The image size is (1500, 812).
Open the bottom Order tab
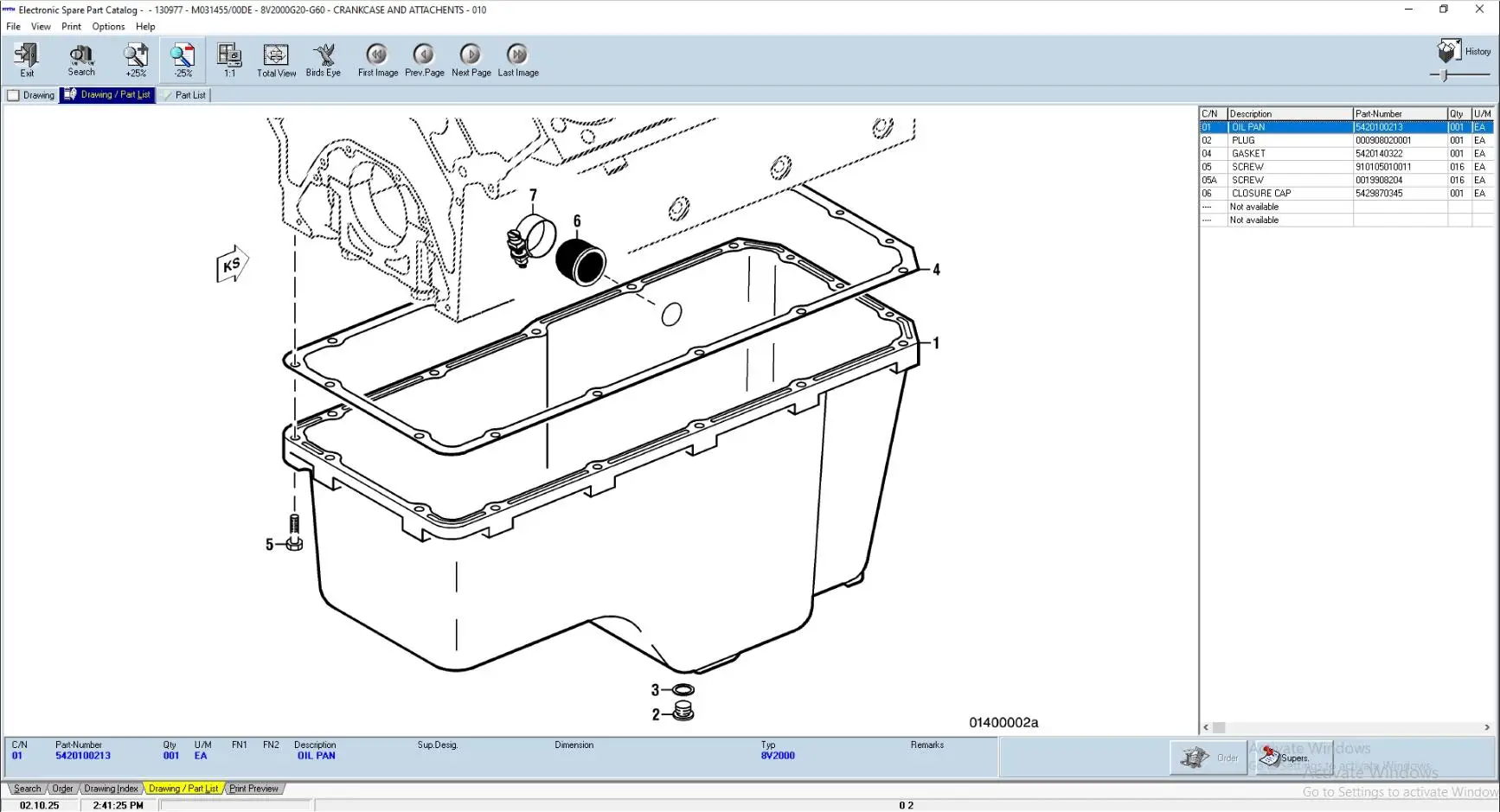pyautogui.click(x=62, y=789)
